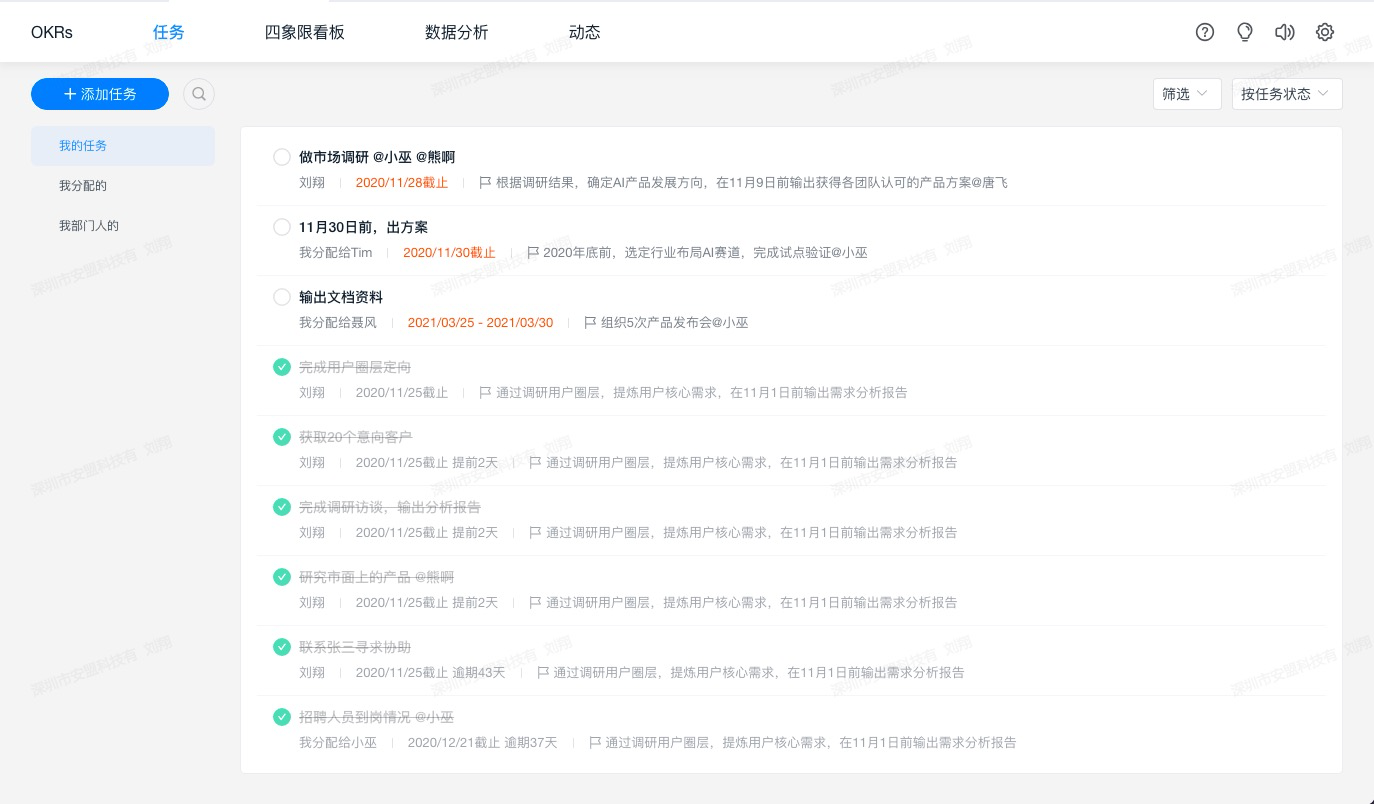This screenshot has width=1374, height=804.
Task: Uncheck completed task 研究市面上的产品
Action: pyautogui.click(x=282, y=577)
